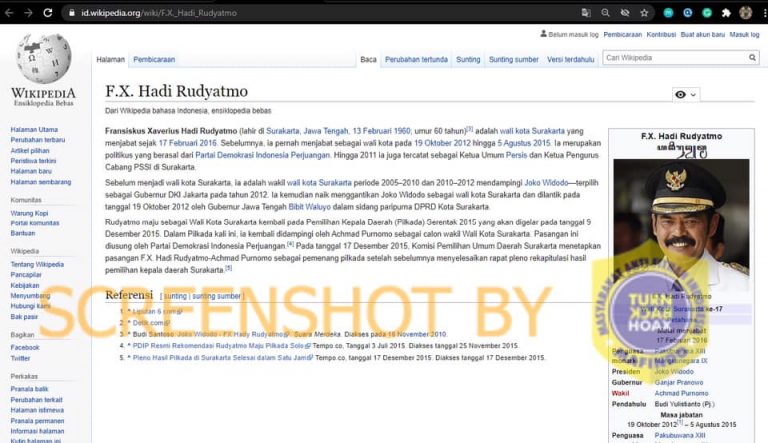The height and width of the screenshot is (443, 768).
Task: Go to Halaman Utama in the sidebar
Action: pyautogui.click(x=34, y=129)
